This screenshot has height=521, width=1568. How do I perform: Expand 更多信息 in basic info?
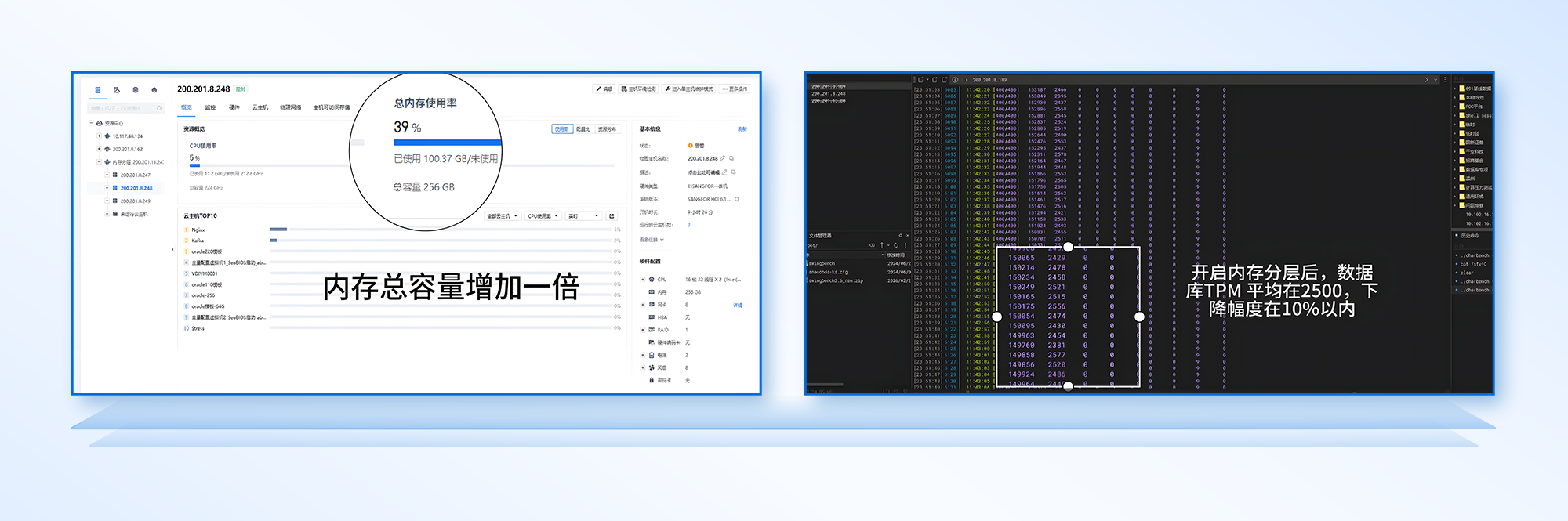point(652,240)
